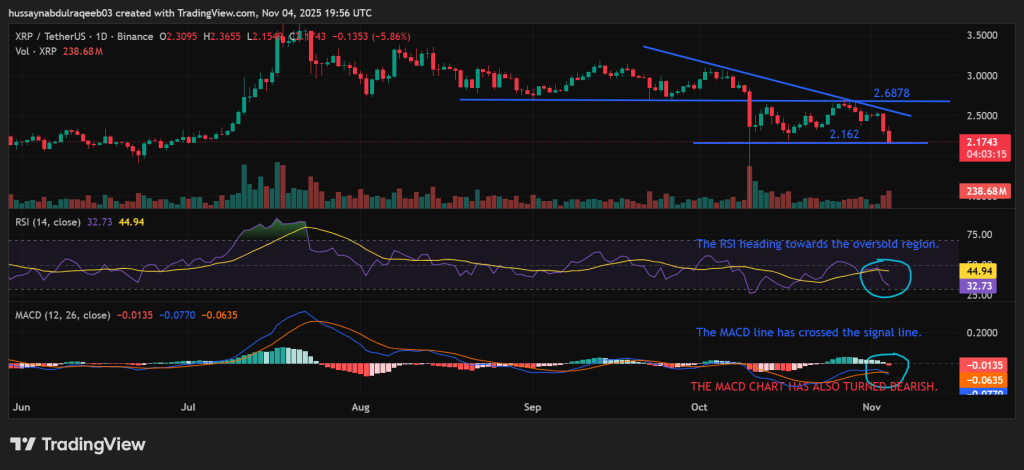Select the red MACD turned bearish annotation
The image size is (1024, 470).
[x=815, y=386]
